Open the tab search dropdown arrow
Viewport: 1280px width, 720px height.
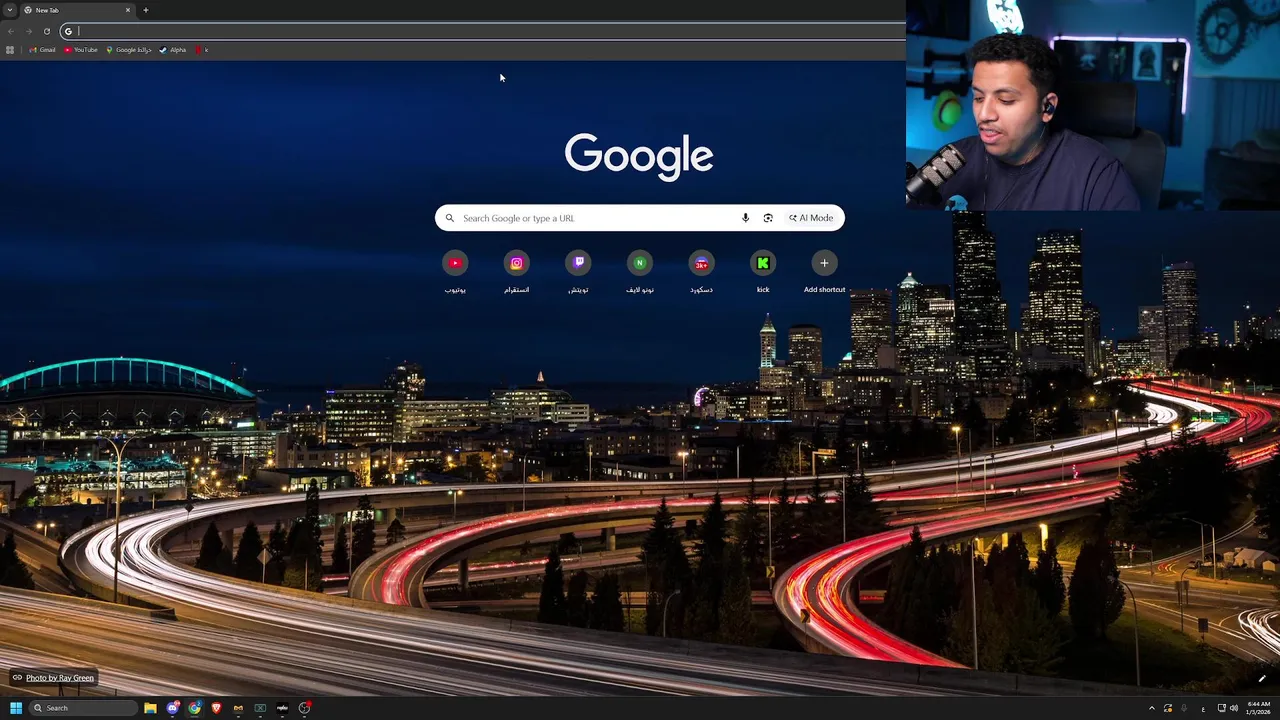click(x=11, y=10)
